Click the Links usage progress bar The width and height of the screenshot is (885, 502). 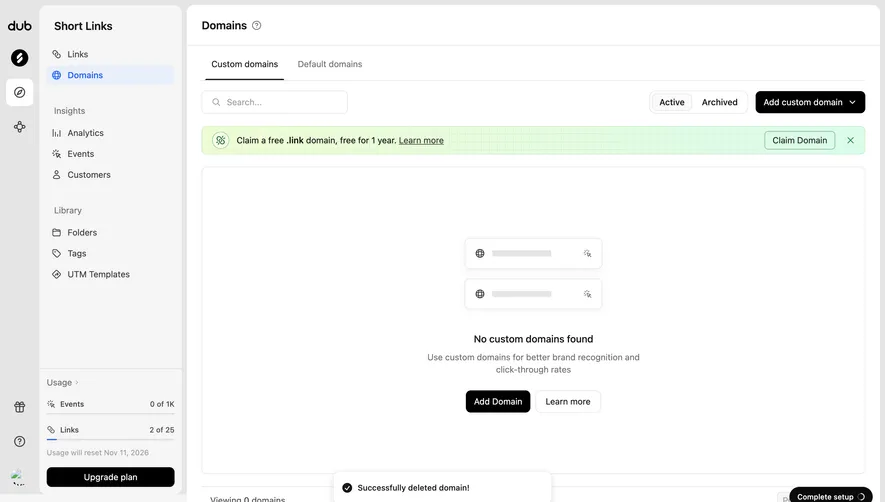pos(111,439)
